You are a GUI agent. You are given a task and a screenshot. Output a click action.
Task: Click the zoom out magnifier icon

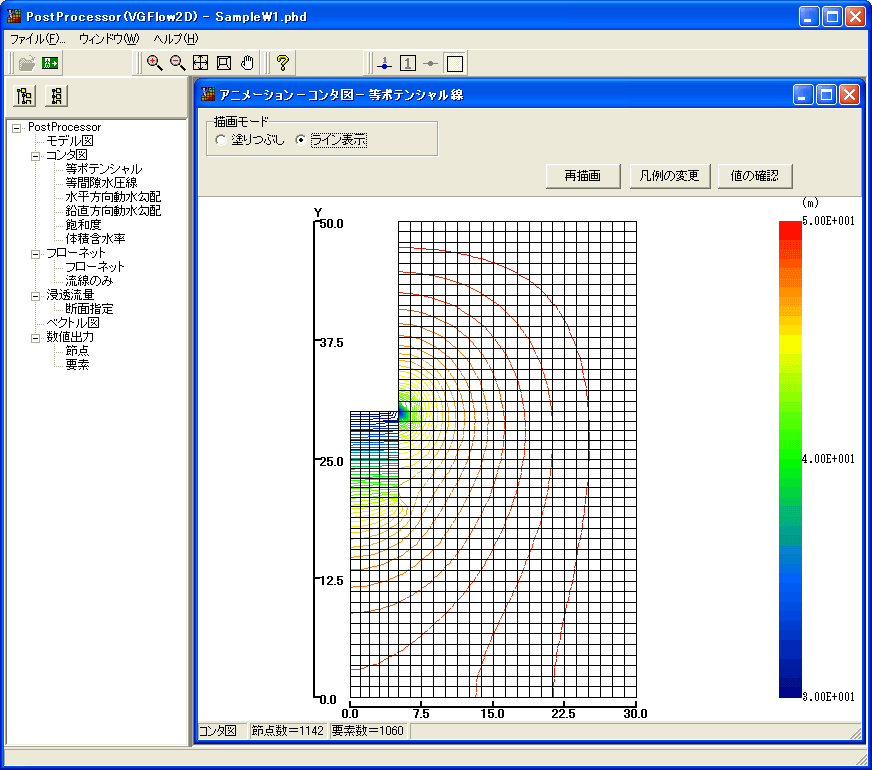(x=177, y=63)
